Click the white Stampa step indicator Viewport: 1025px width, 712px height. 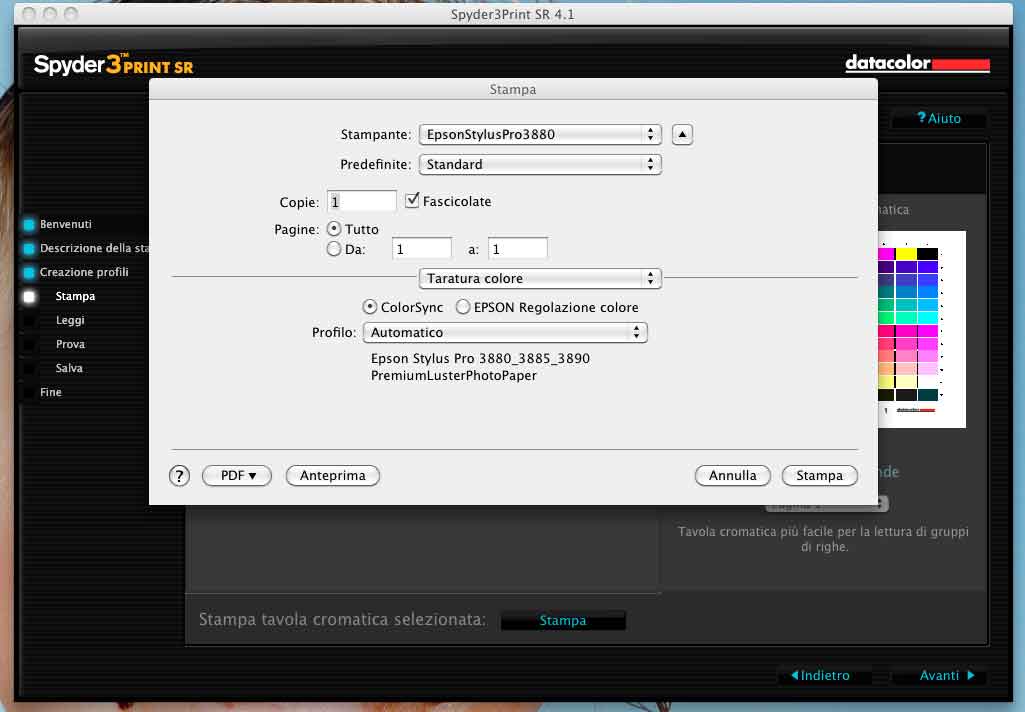pyautogui.click(x=29, y=297)
